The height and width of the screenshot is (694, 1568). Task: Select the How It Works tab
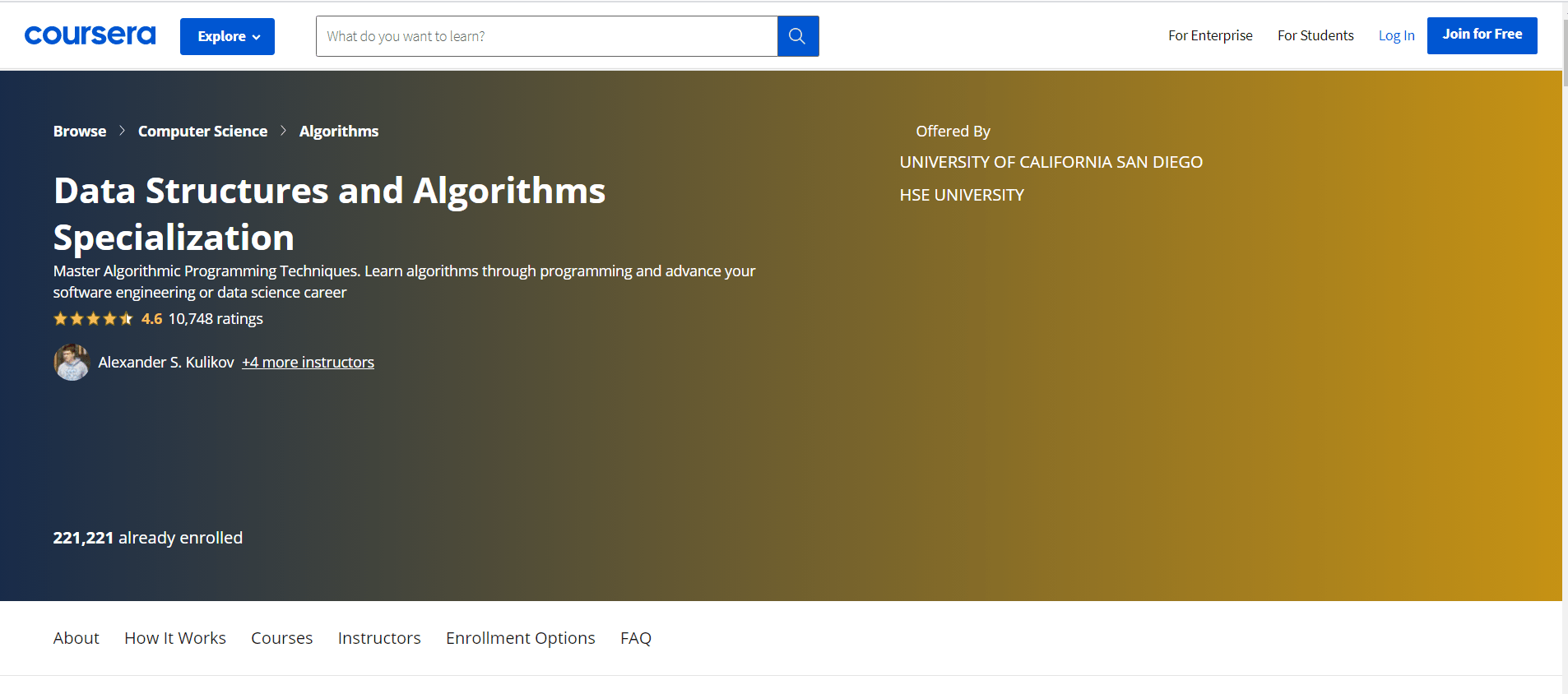(175, 638)
